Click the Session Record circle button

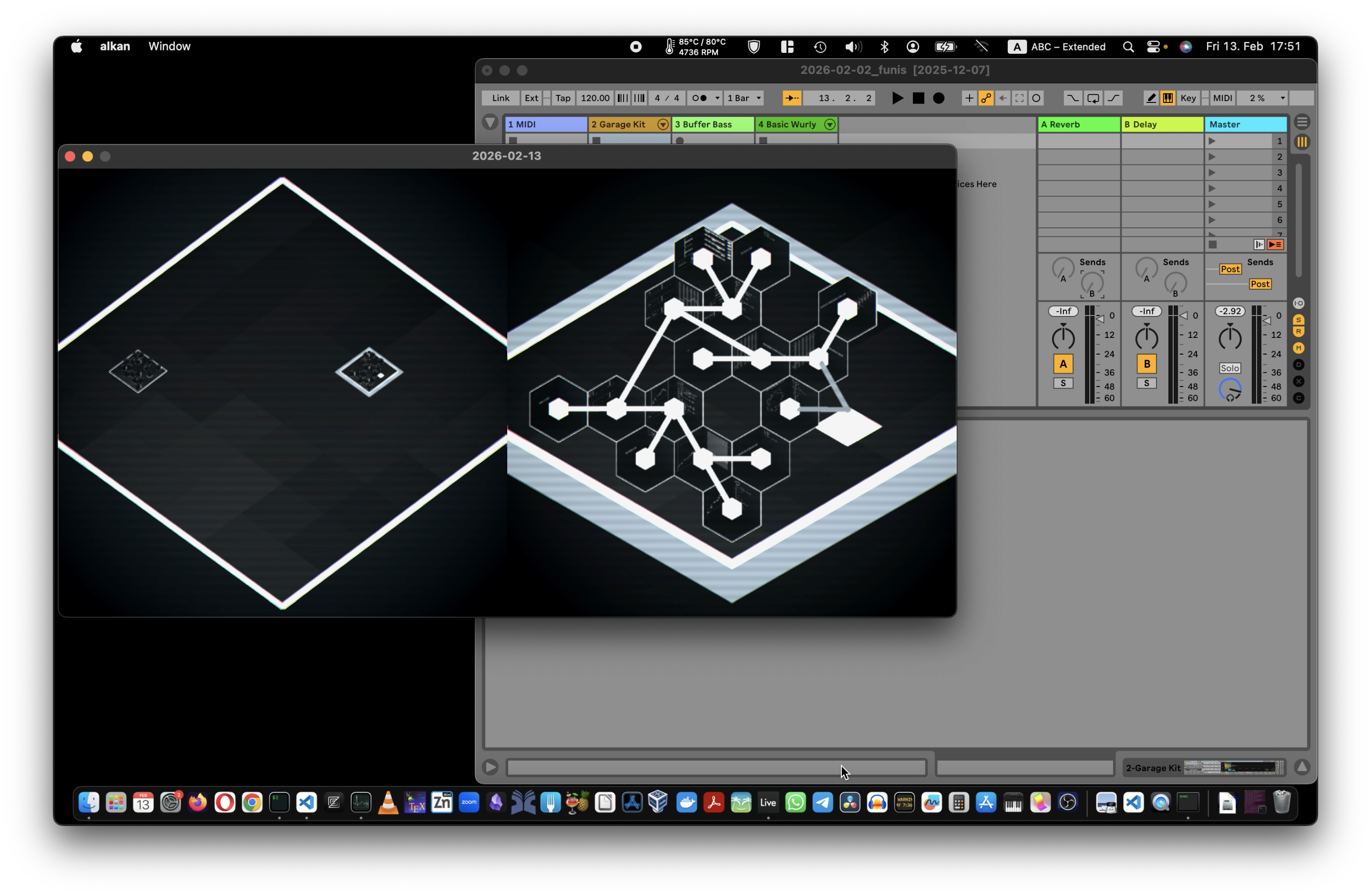tap(1036, 99)
